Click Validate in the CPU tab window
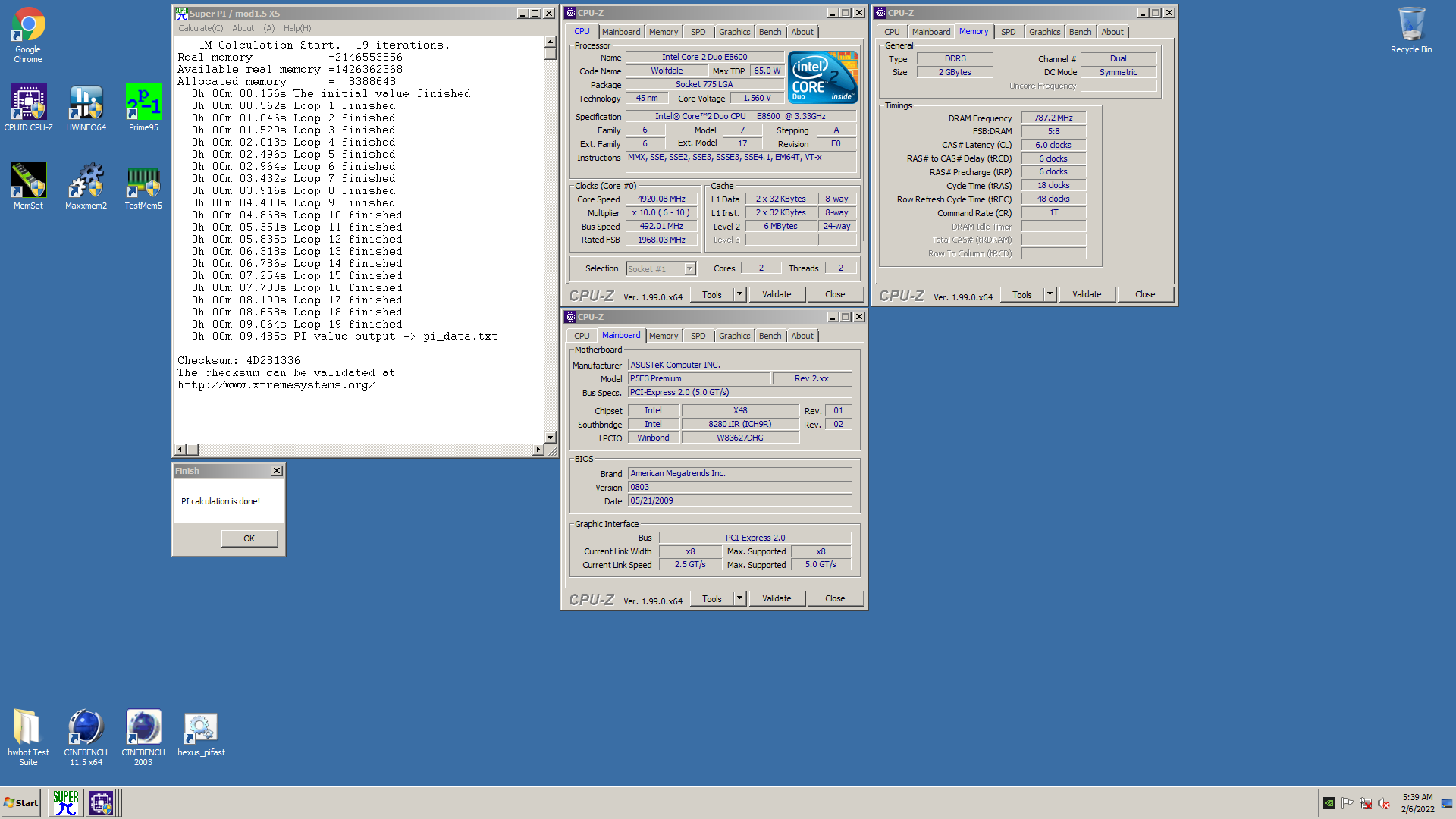 click(x=777, y=294)
